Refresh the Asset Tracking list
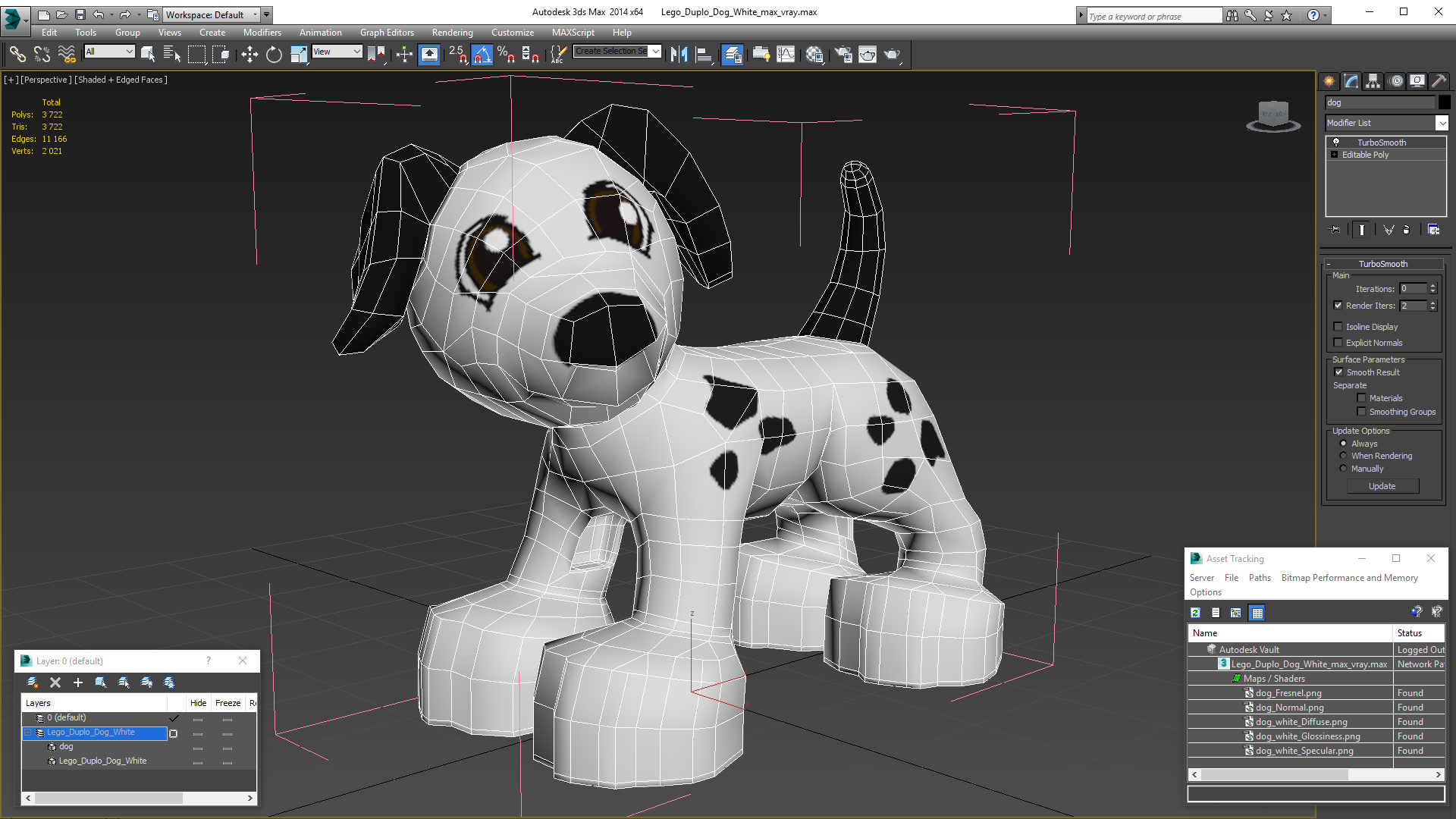 pos(1196,613)
